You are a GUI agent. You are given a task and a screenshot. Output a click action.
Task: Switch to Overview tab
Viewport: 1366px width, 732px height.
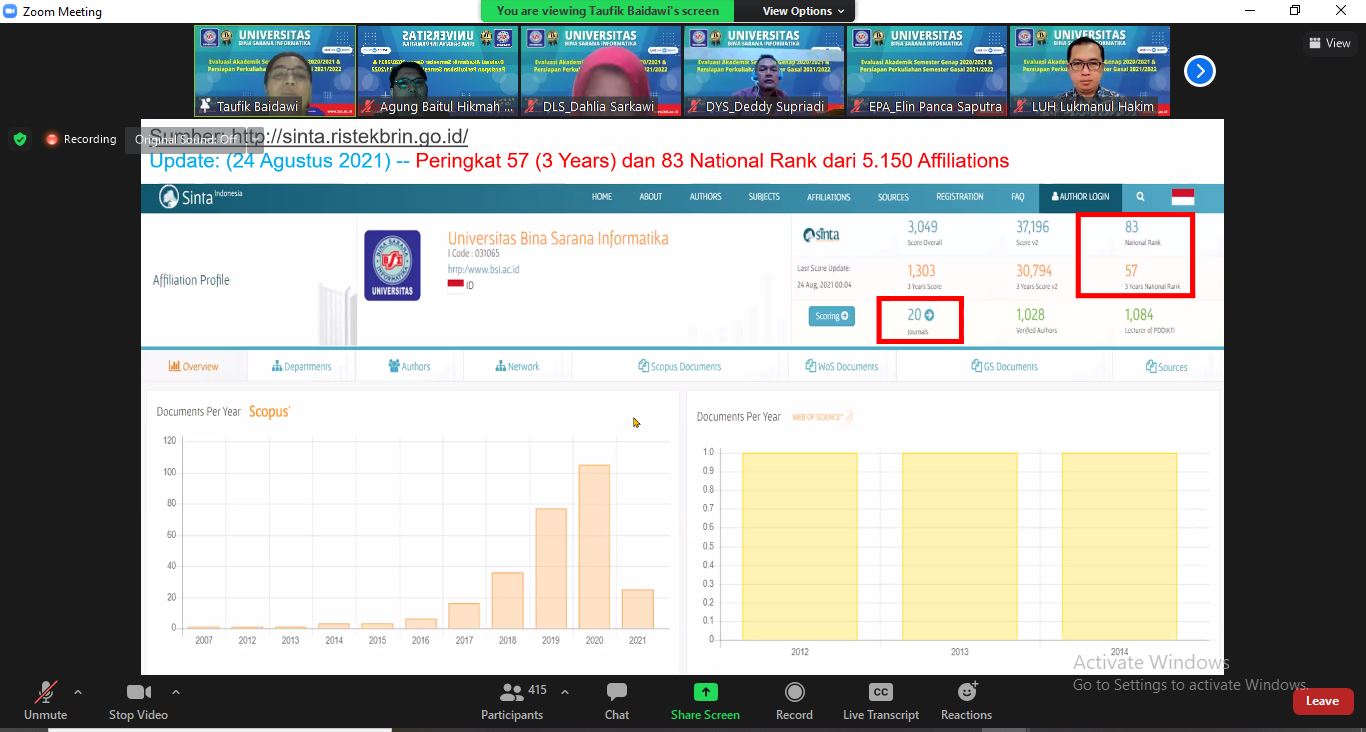coord(193,366)
